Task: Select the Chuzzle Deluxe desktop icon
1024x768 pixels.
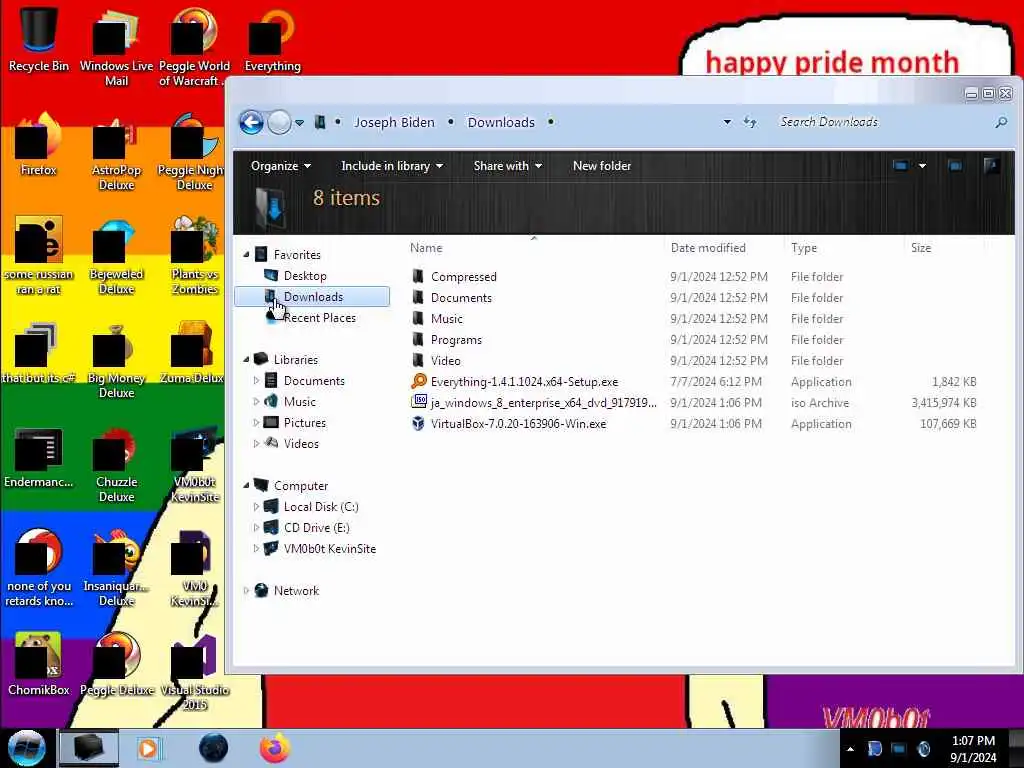Action: point(116,465)
